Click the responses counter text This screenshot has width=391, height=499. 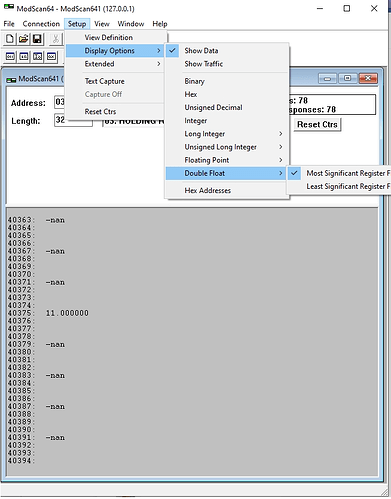(312, 110)
